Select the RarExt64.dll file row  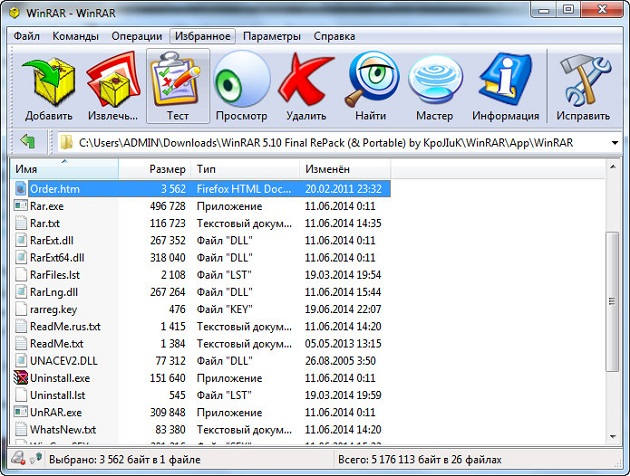[202, 257]
